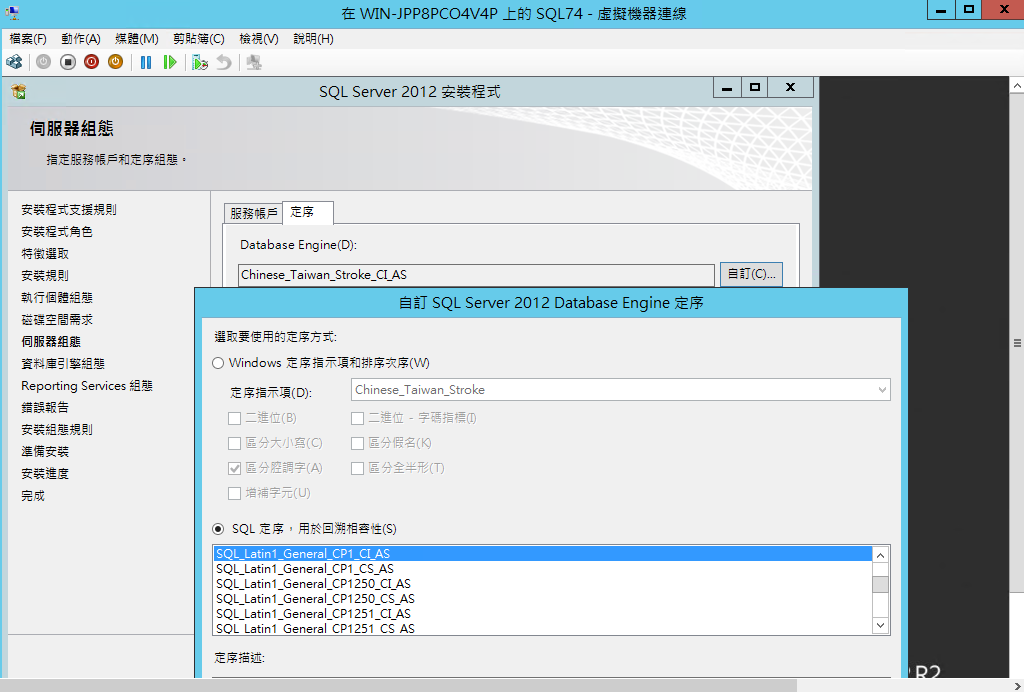Click the Revert undo arrow icon

224,62
